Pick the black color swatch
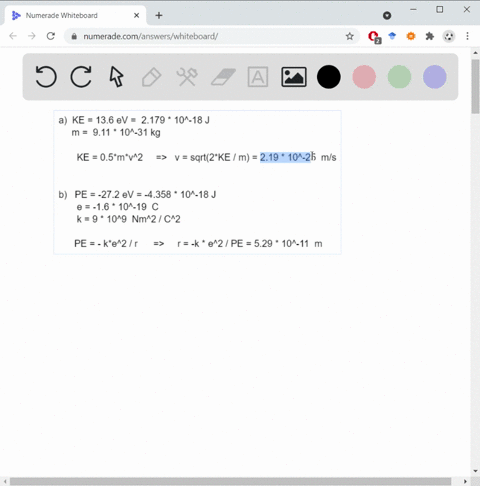Image resolution: width=480 pixels, height=486 pixels. (x=329, y=77)
